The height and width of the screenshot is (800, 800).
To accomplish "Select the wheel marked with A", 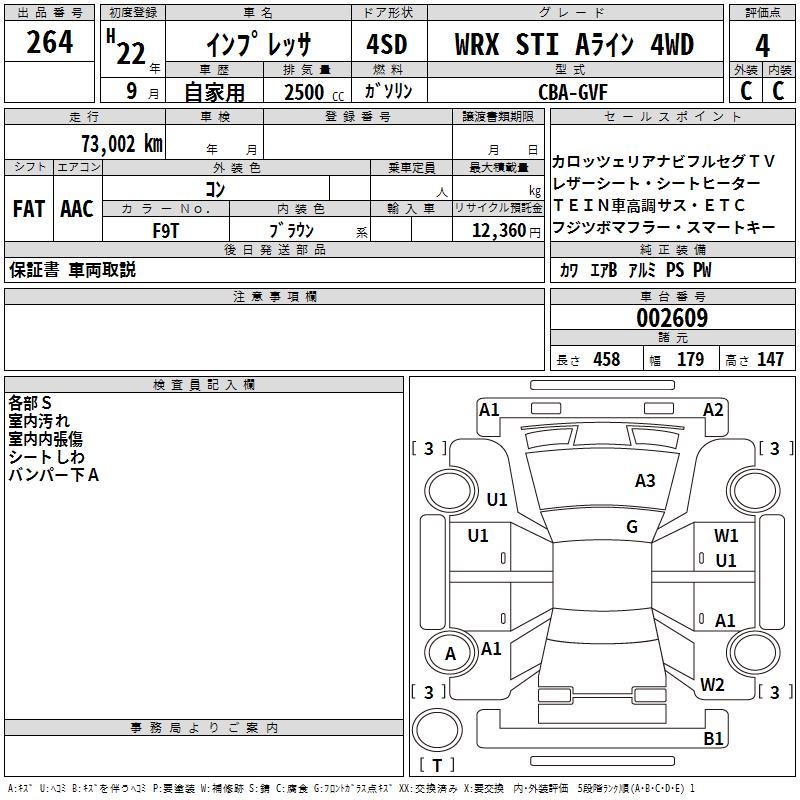I will (451, 653).
